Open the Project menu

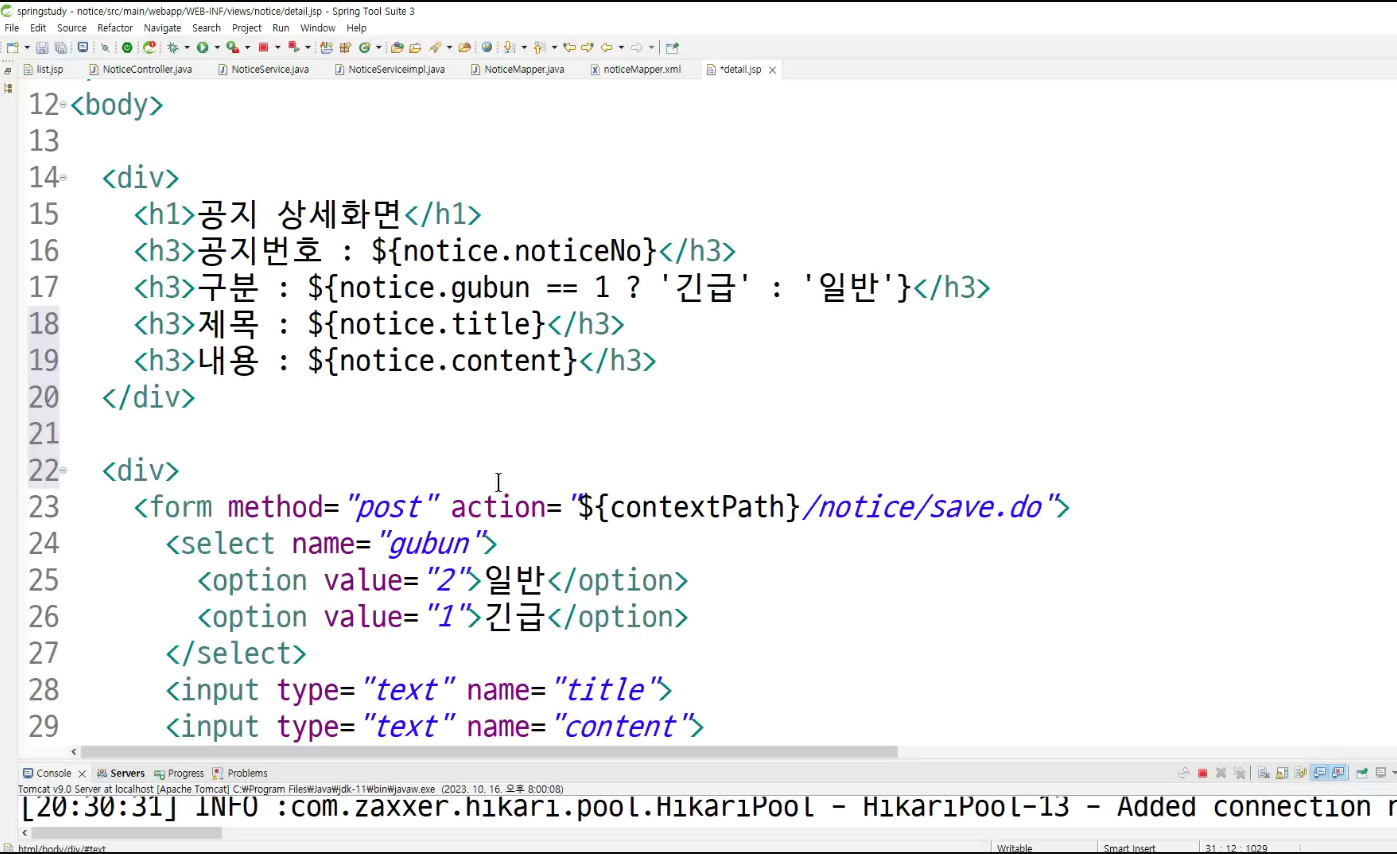coord(247,28)
